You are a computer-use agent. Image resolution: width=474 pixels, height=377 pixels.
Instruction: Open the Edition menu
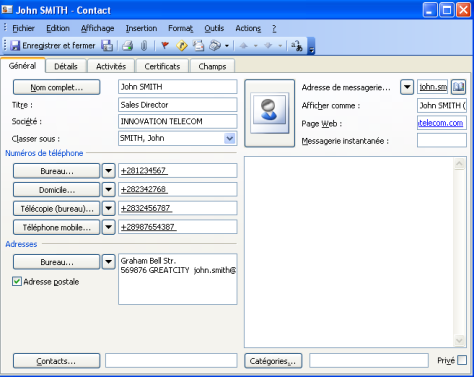58,28
